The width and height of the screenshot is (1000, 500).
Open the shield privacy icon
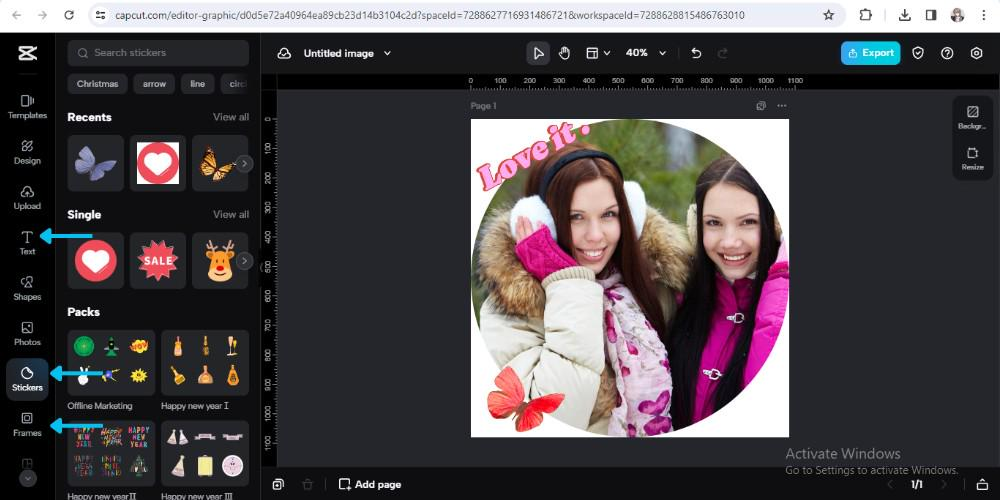tap(918, 53)
